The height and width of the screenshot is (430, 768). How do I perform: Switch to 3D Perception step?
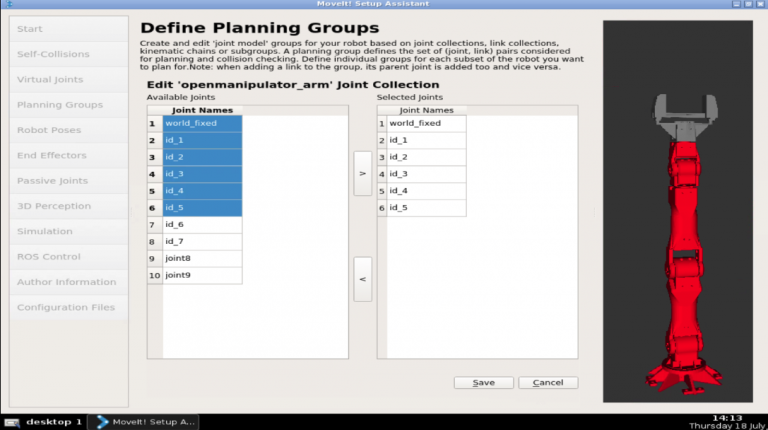[69, 206]
